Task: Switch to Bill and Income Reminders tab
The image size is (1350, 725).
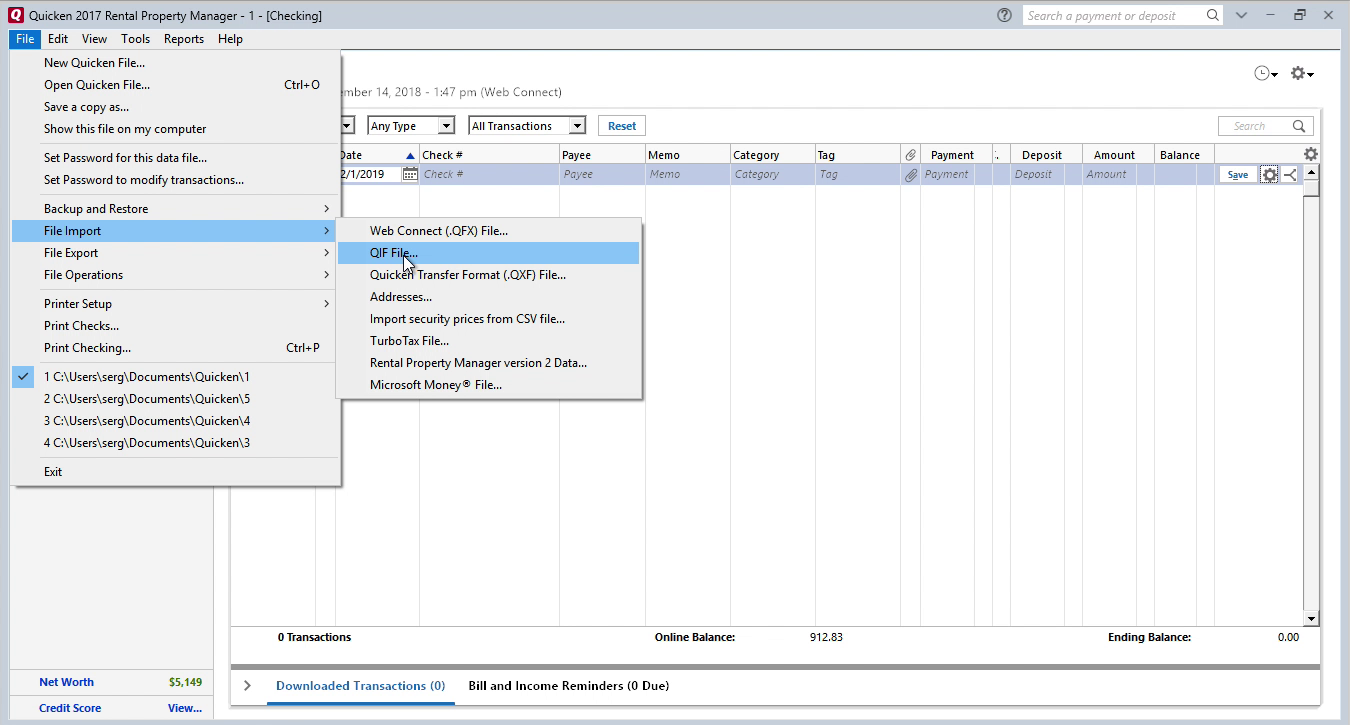Action: click(x=569, y=686)
